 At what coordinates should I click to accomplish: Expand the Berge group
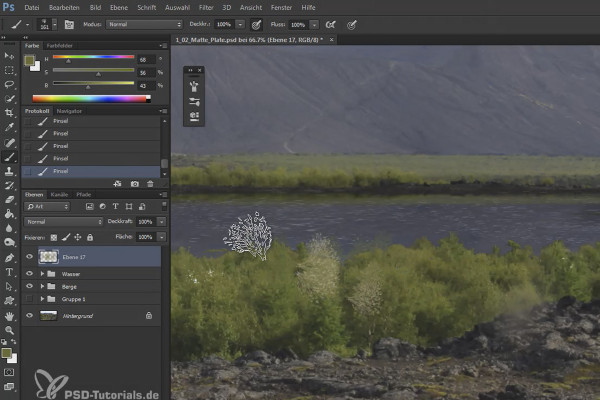(x=42, y=286)
